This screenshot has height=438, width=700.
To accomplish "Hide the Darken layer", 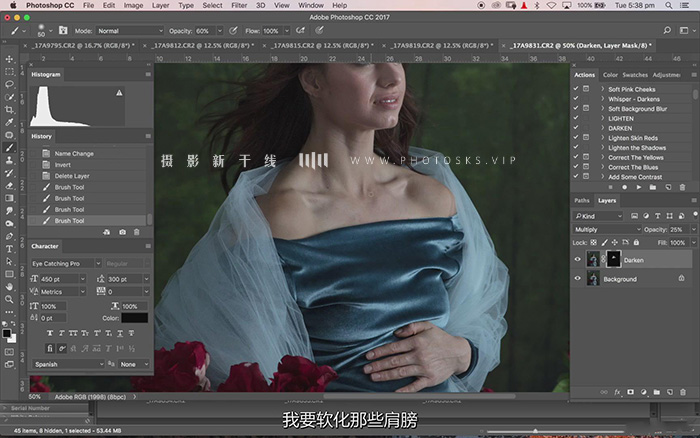I will pyautogui.click(x=577, y=259).
